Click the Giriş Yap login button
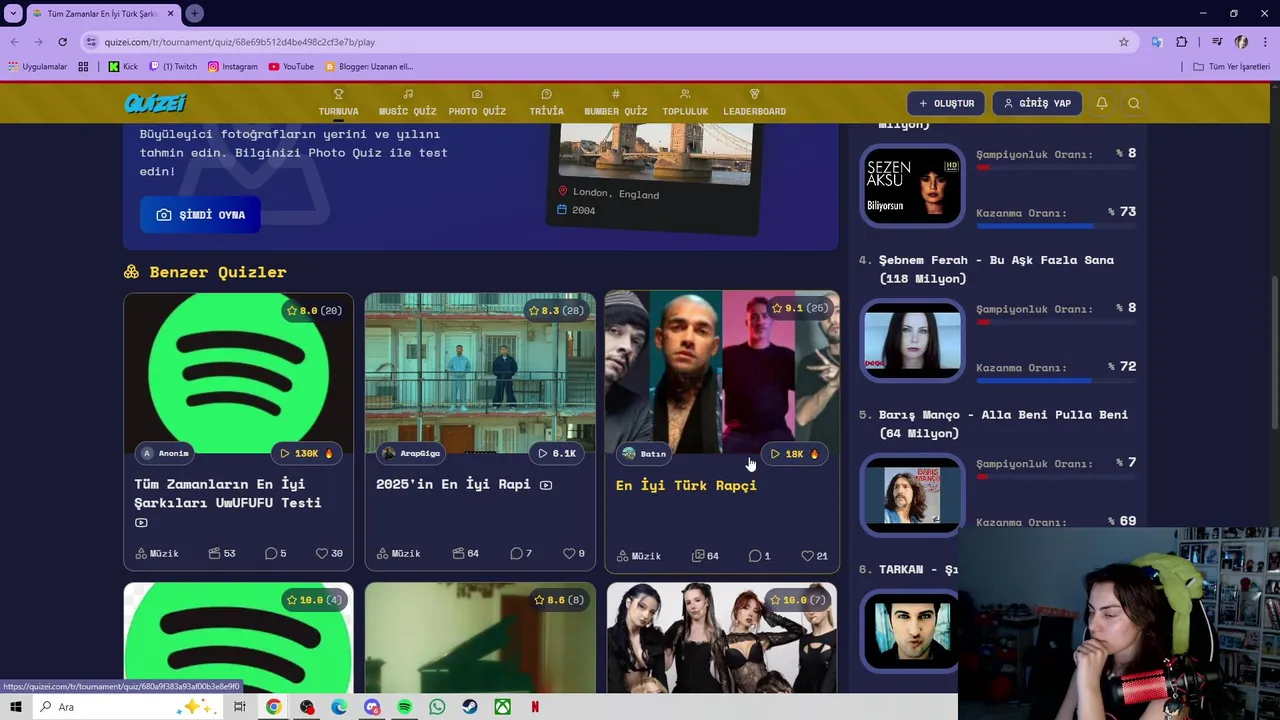 1037,103
